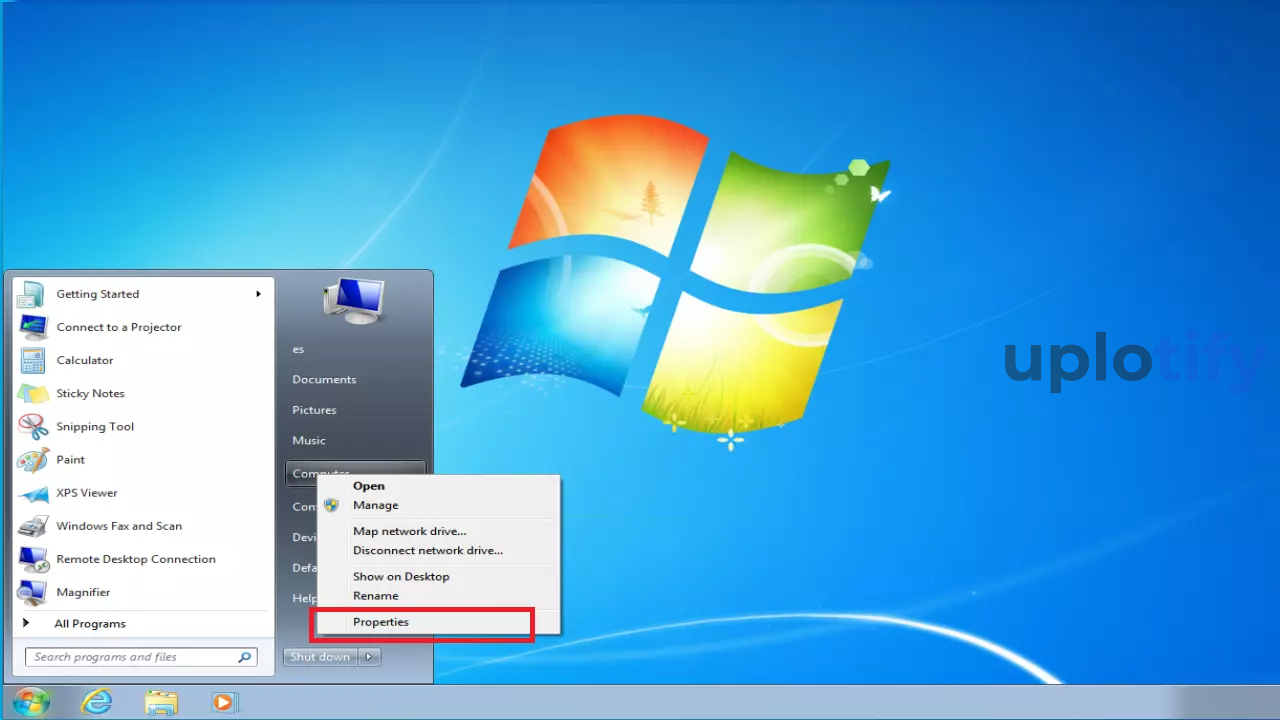Open the Music link

(309, 440)
